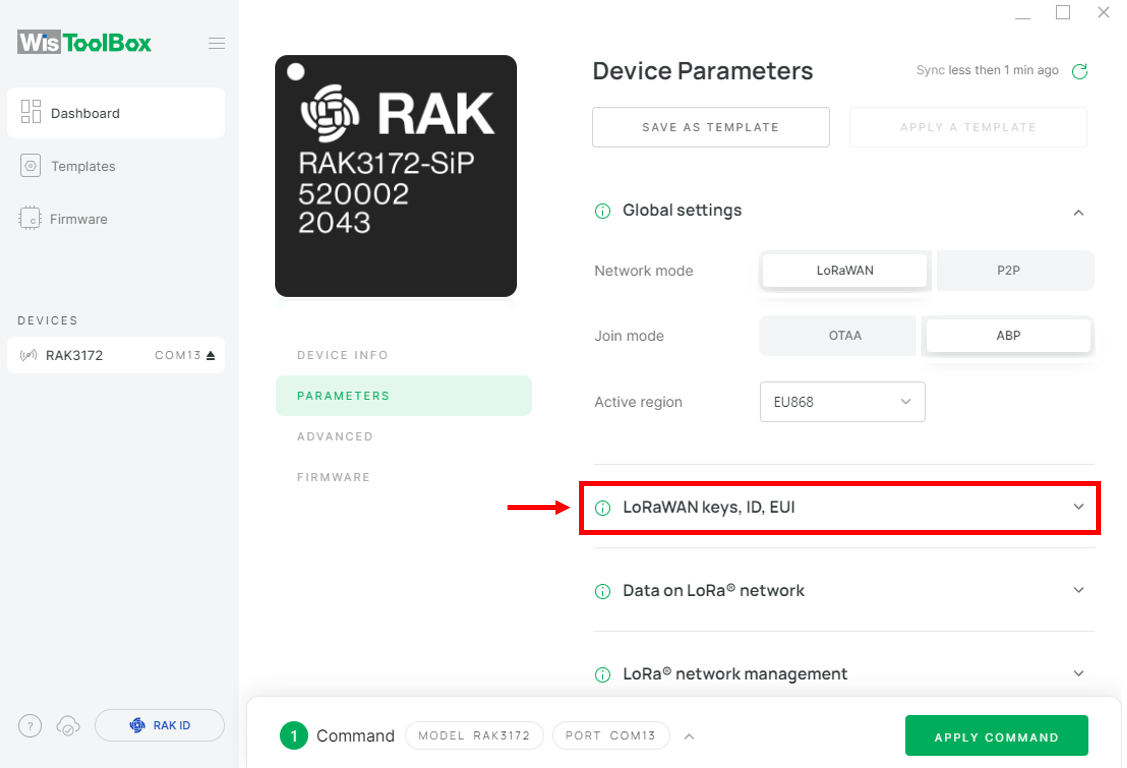
Task: Click the WisToolBox logo
Action: (x=84, y=42)
